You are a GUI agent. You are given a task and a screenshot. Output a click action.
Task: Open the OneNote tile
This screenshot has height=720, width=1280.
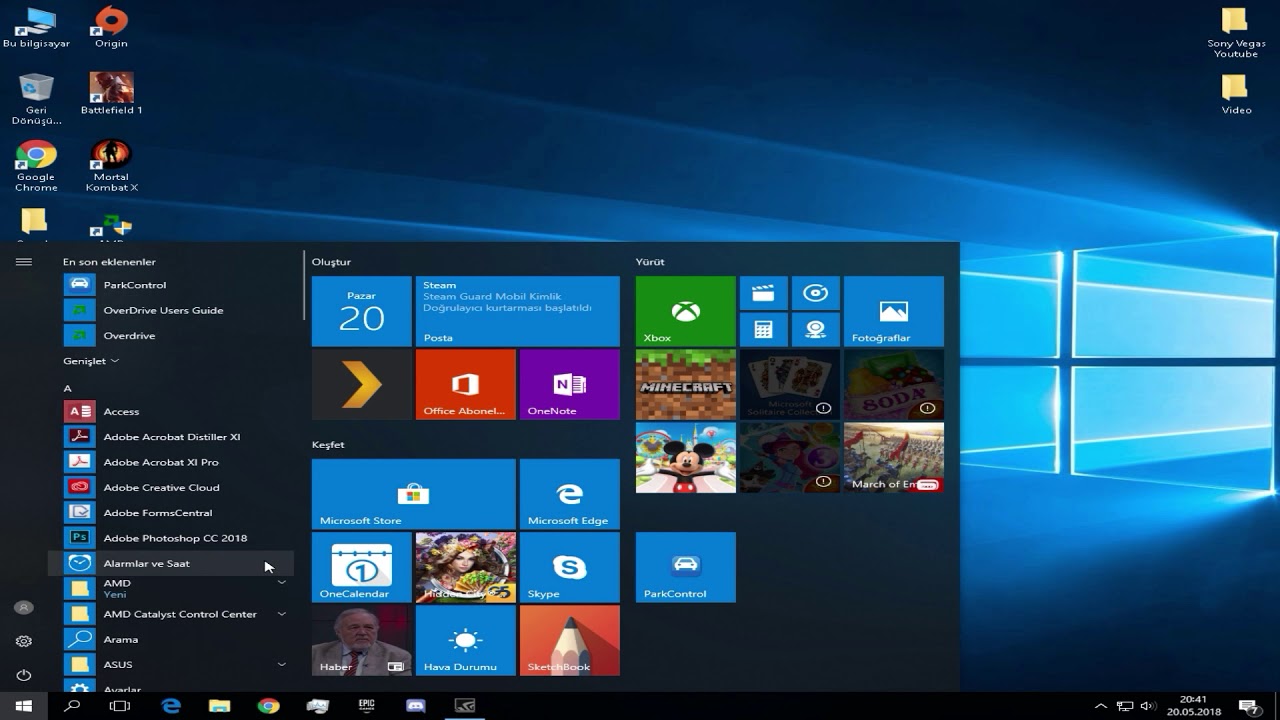point(569,384)
